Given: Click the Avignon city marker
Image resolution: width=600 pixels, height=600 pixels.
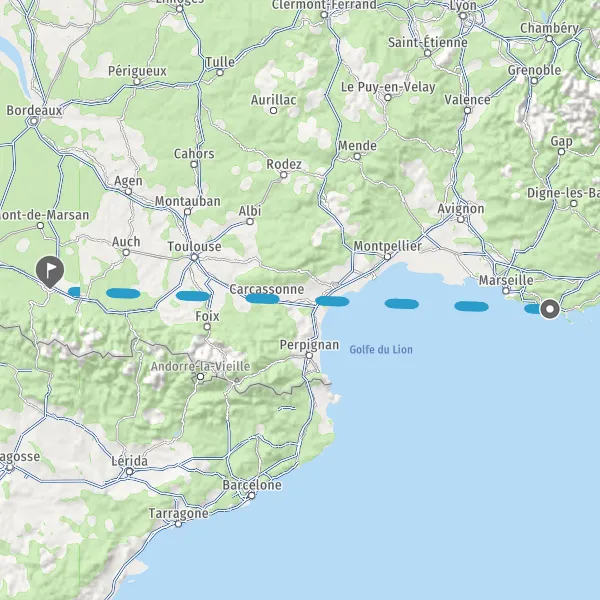Looking at the screenshot, I should click(461, 219).
